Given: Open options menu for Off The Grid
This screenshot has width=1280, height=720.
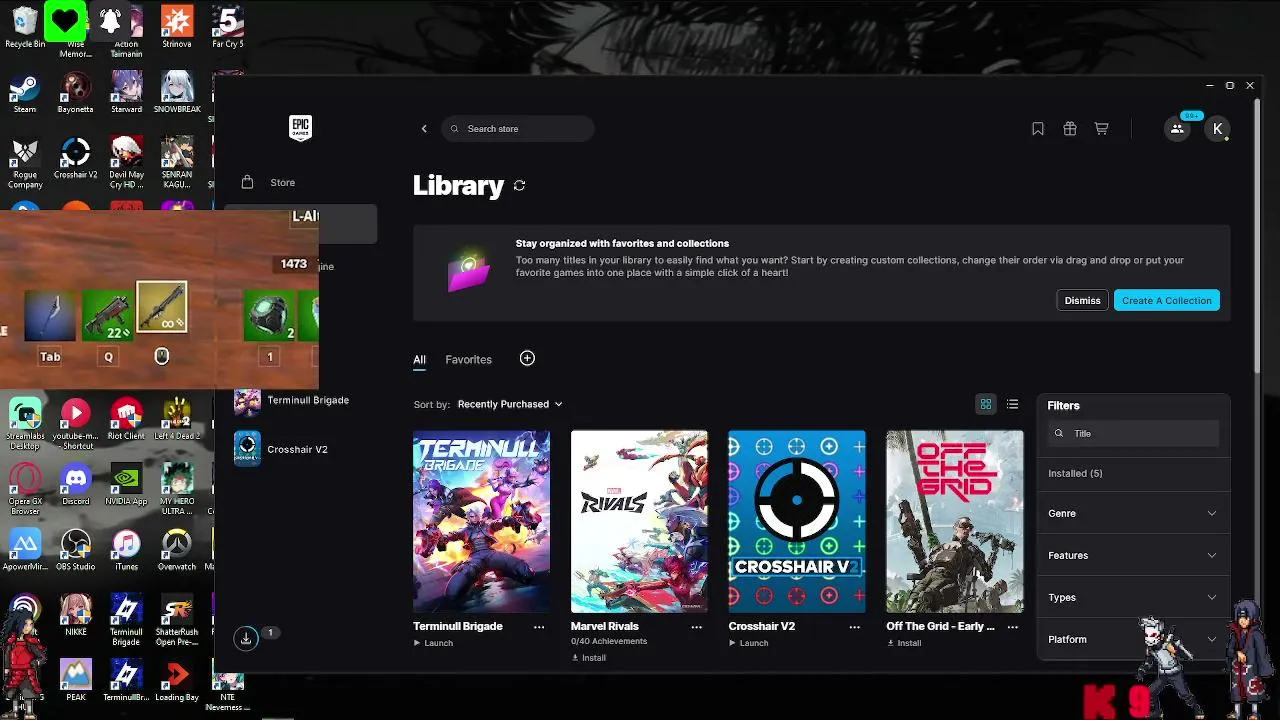Looking at the screenshot, I should pyautogui.click(x=1013, y=627).
